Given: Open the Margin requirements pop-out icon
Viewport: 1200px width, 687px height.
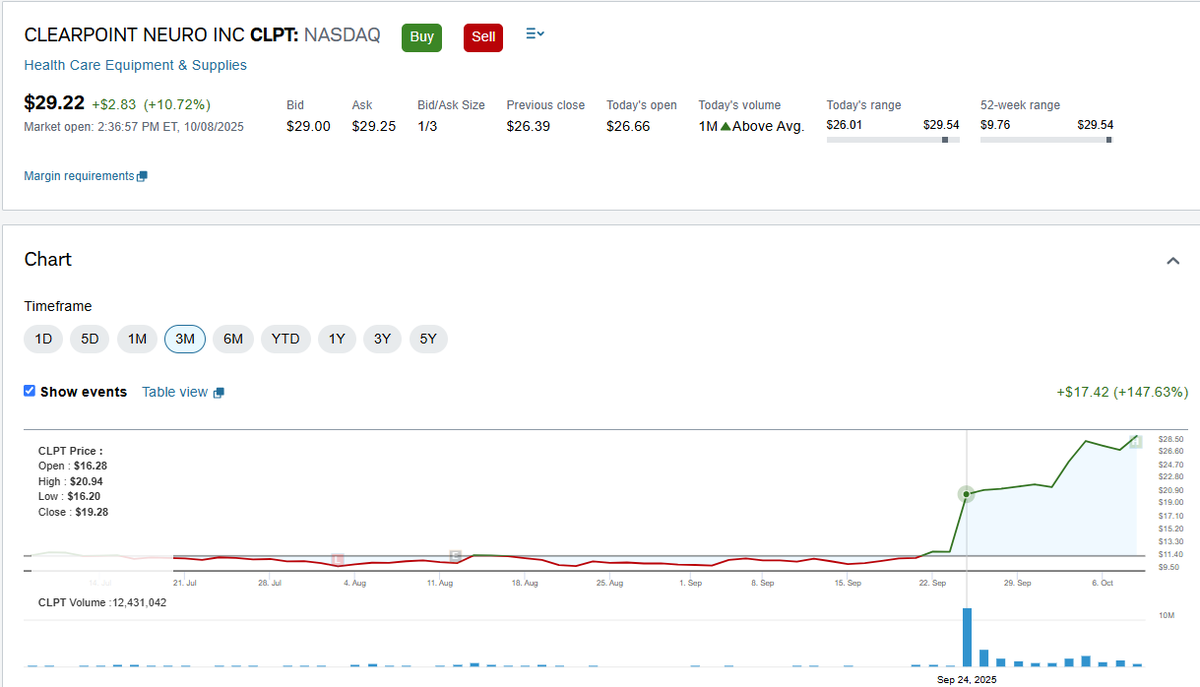Looking at the screenshot, I should (x=142, y=177).
